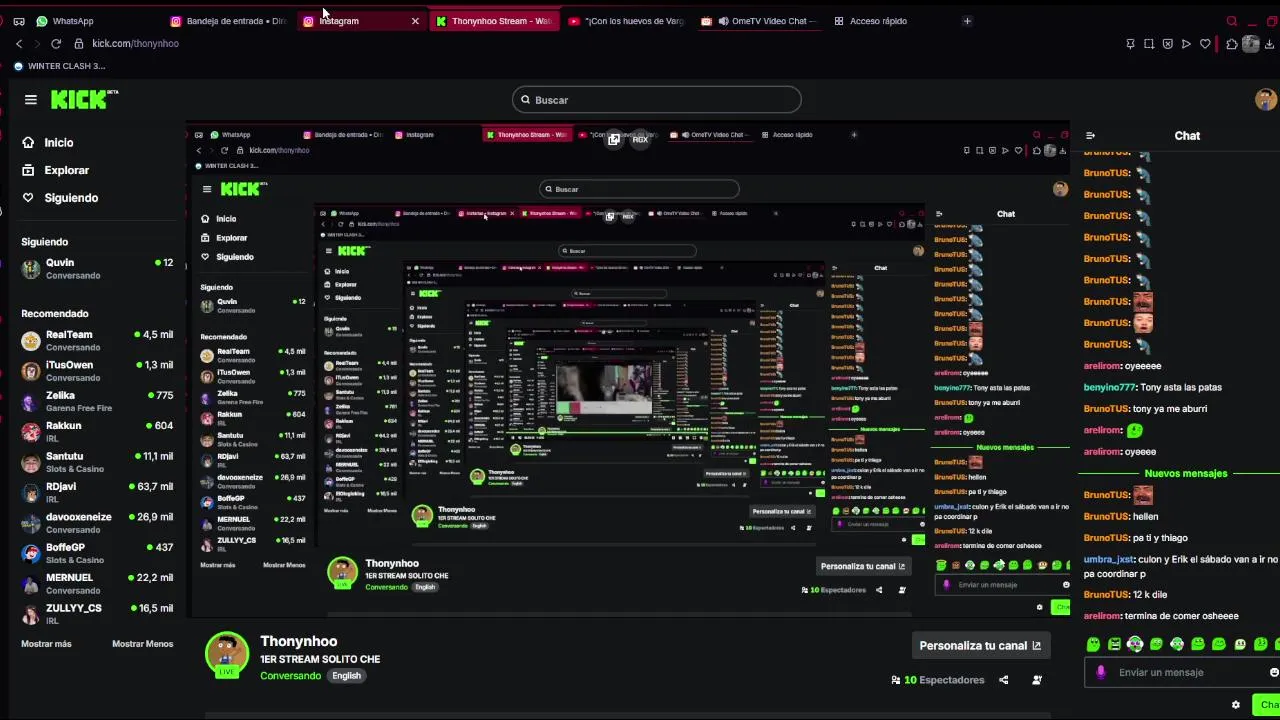
Task: Open ZULLYY_CS recommended channel
Action: pos(98,614)
